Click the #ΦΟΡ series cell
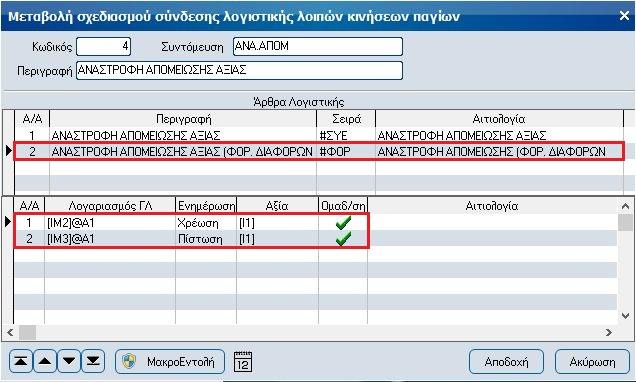The height and width of the screenshot is (382, 636). (x=346, y=151)
